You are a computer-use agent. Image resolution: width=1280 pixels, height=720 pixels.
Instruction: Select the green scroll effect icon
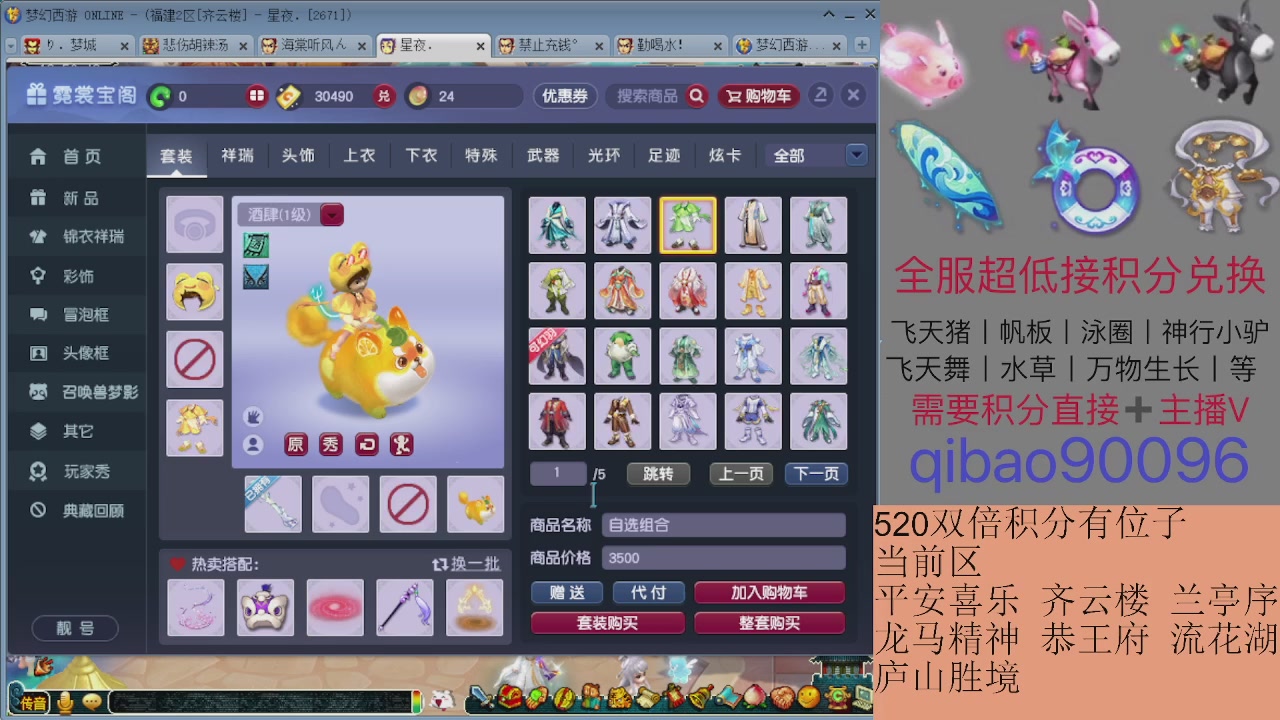255,245
